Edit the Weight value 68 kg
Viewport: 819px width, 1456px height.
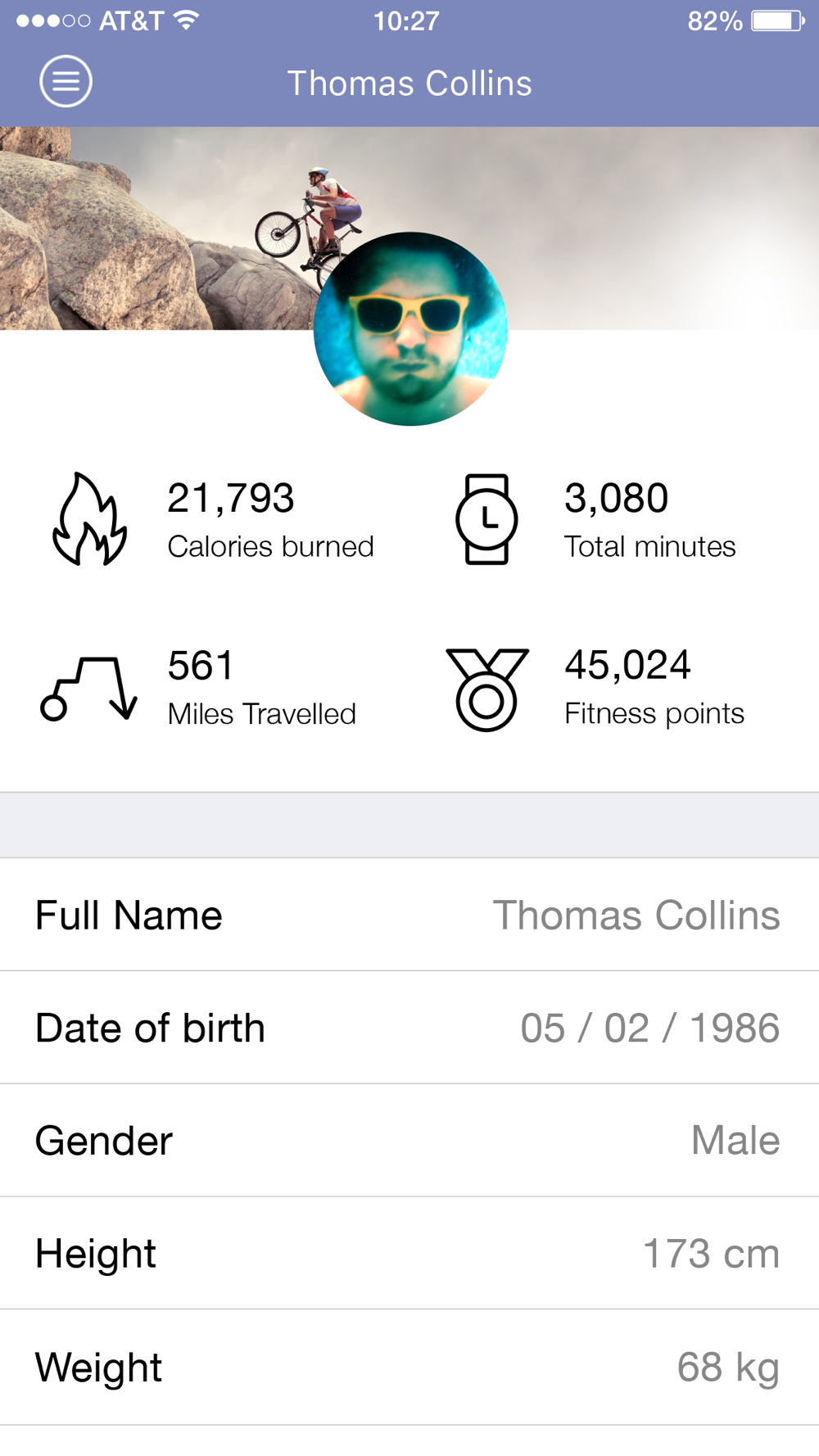(727, 1367)
